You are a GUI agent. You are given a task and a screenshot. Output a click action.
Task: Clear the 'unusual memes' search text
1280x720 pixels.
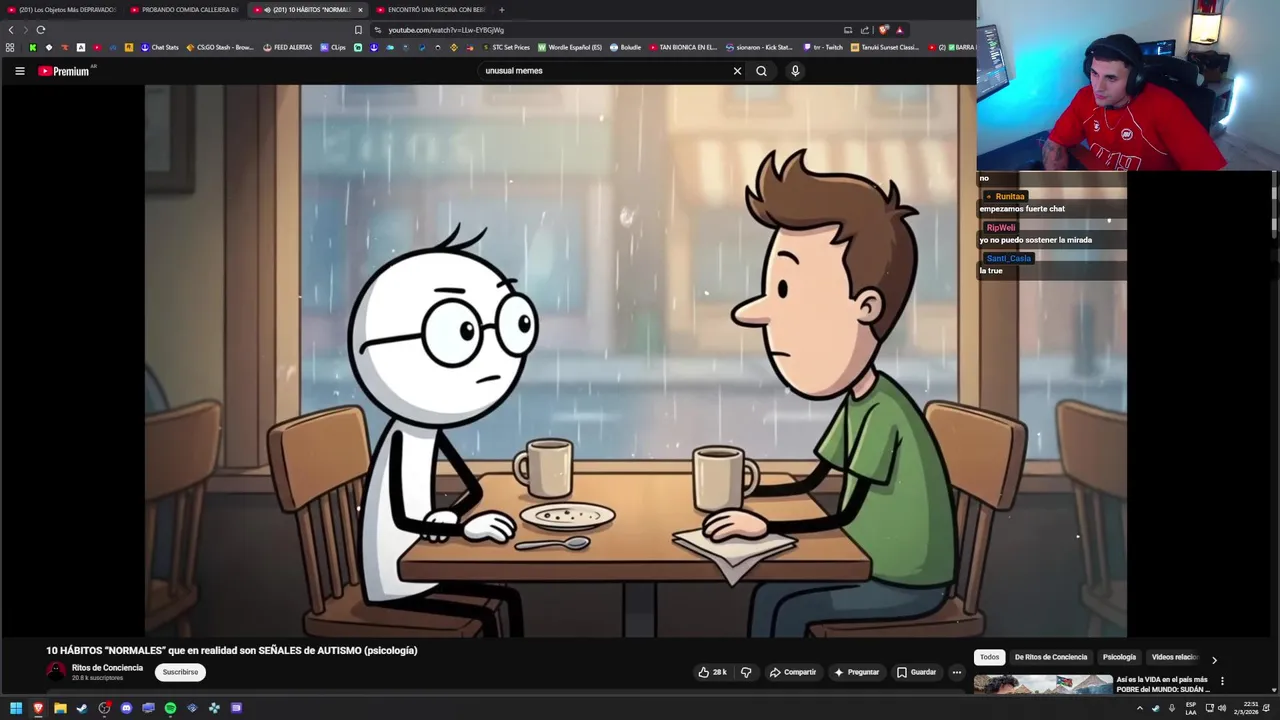pyautogui.click(x=737, y=71)
